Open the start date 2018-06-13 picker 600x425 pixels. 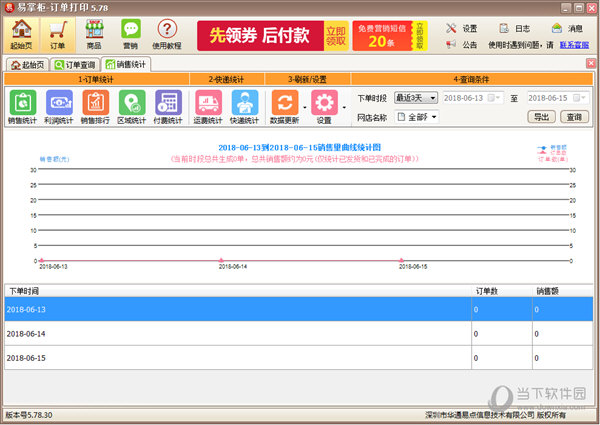[473, 98]
